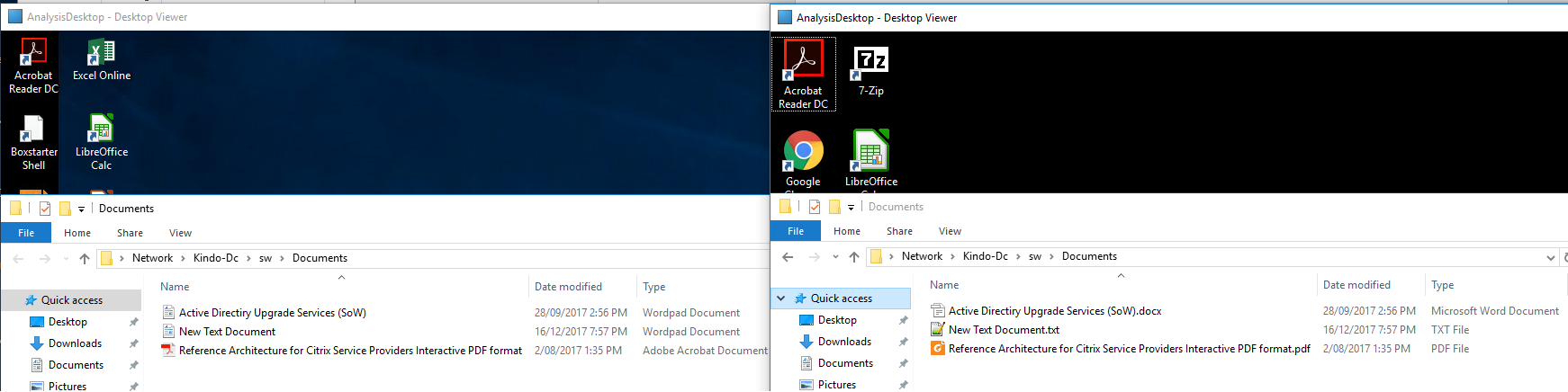Click Kindo-Dc breadcrumb in right address bar
1568x392 pixels.
point(986,257)
